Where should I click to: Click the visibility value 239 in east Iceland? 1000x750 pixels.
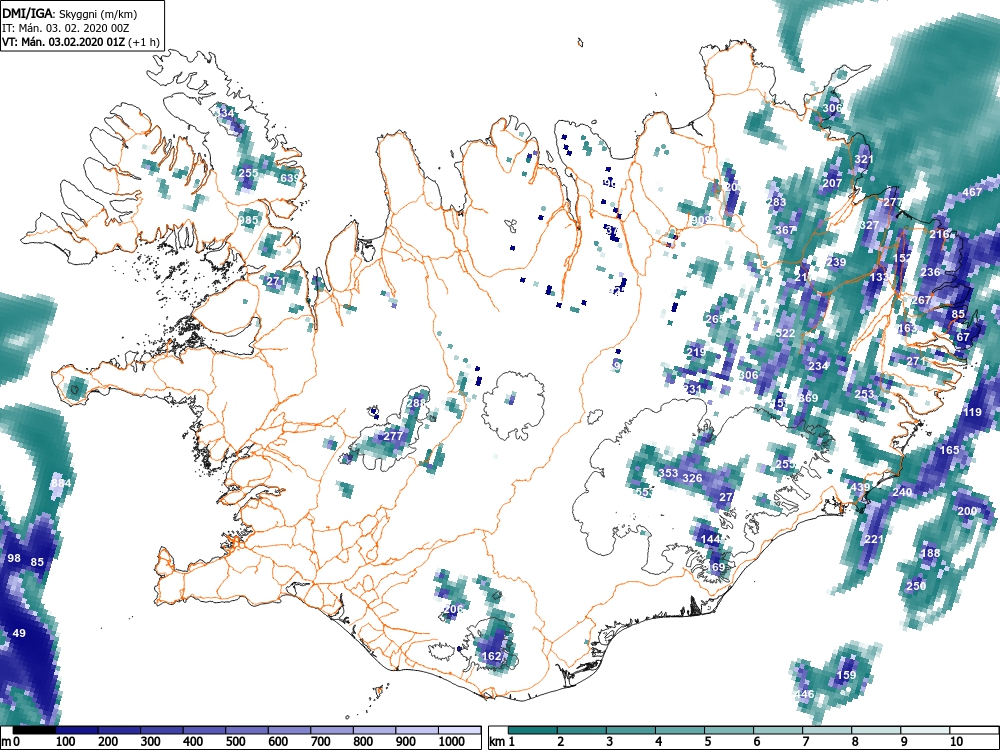[836, 262]
